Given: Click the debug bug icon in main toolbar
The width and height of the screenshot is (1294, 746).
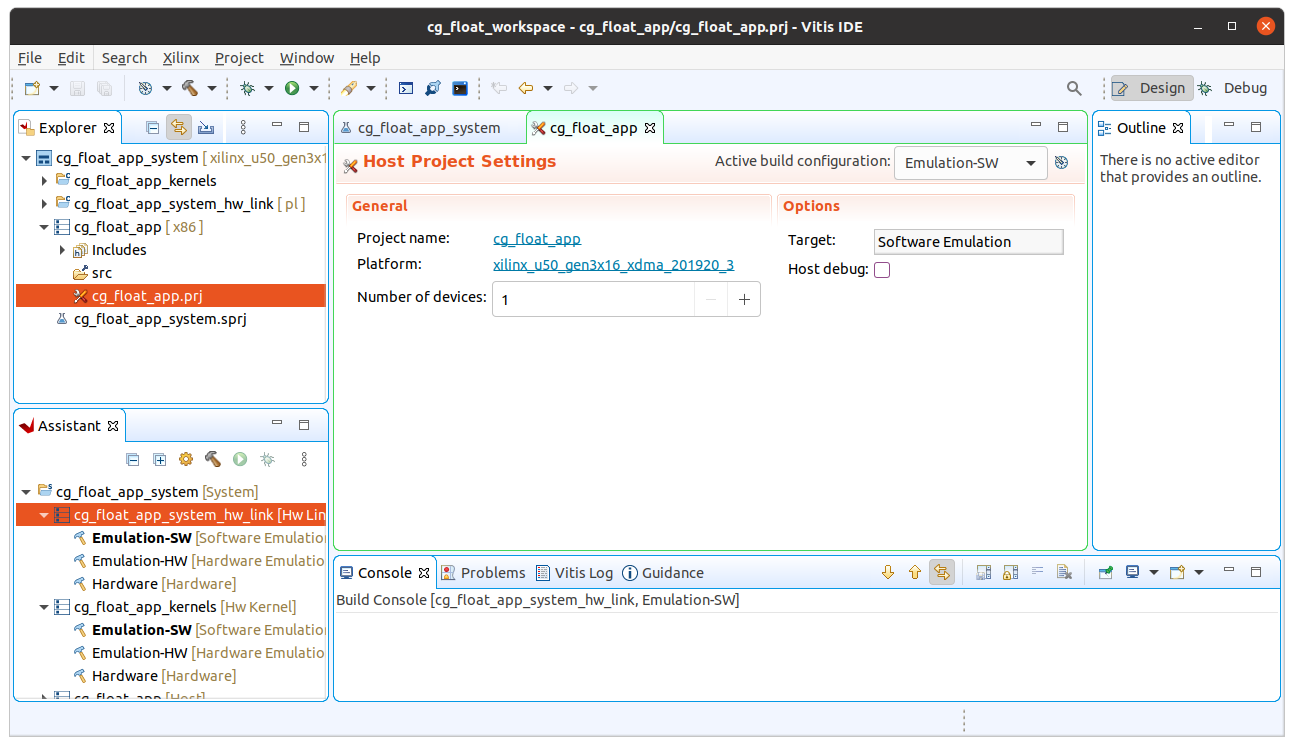Looking at the screenshot, I should [x=247, y=88].
